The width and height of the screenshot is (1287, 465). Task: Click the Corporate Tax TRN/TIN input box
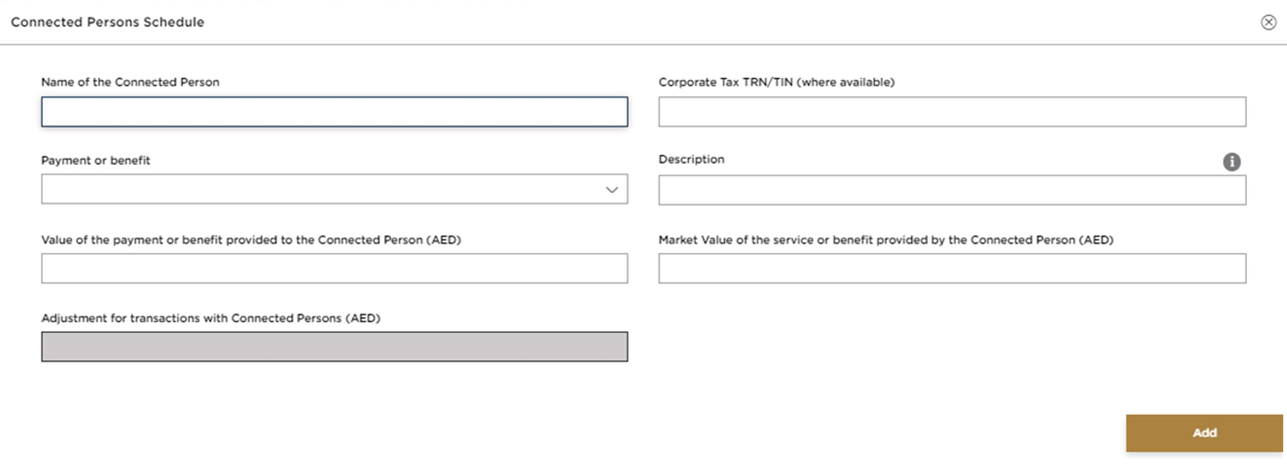951,112
